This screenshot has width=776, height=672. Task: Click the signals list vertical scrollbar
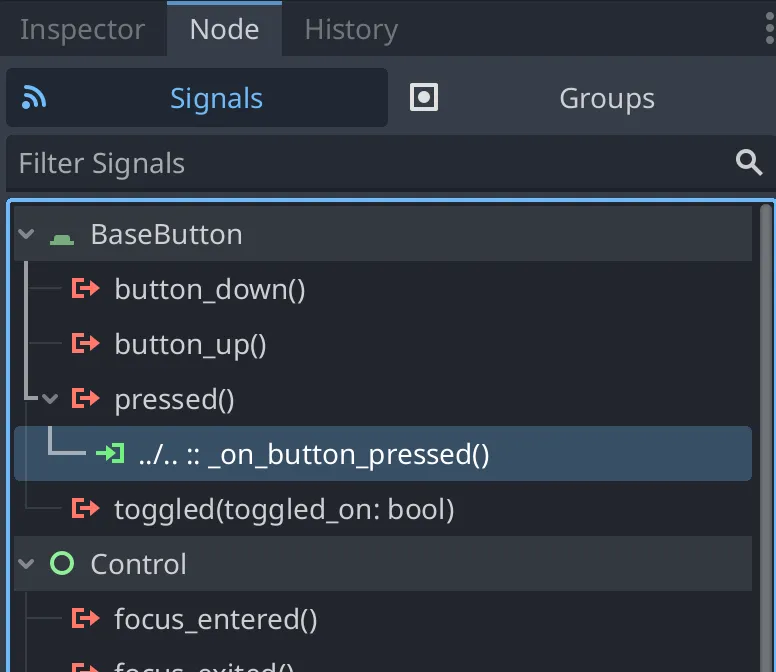(x=766, y=400)
